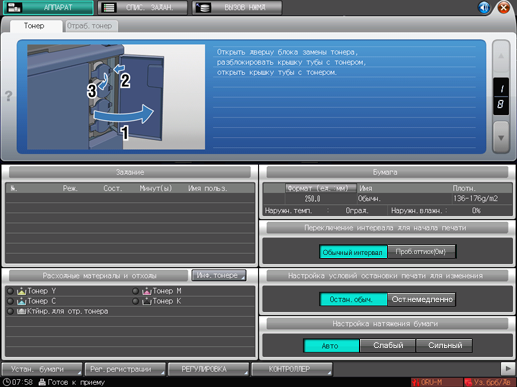
Task: Click the 07:58 time display
Action: coord(22,382)
